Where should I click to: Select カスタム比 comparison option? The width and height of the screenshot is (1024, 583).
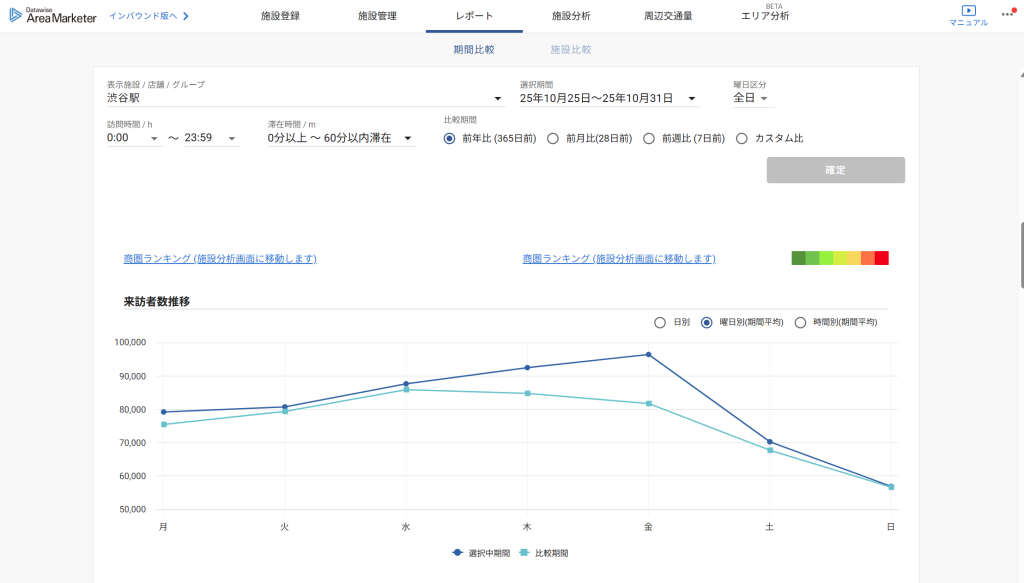(x=742, y=139)
